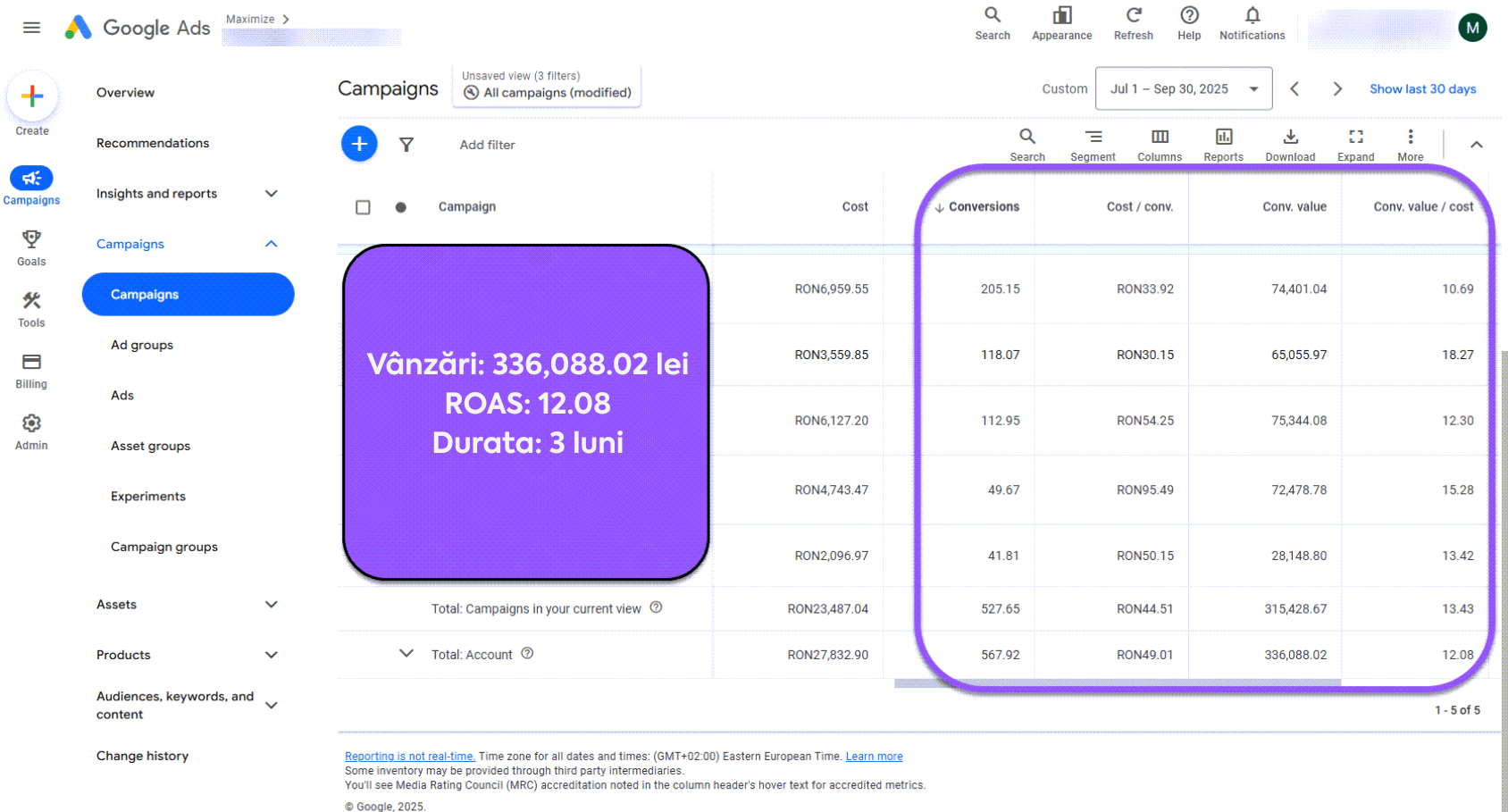1508x812 pixels.
Task: Click the blue plus button to create a campaign
Action: (x=358, y=144)
